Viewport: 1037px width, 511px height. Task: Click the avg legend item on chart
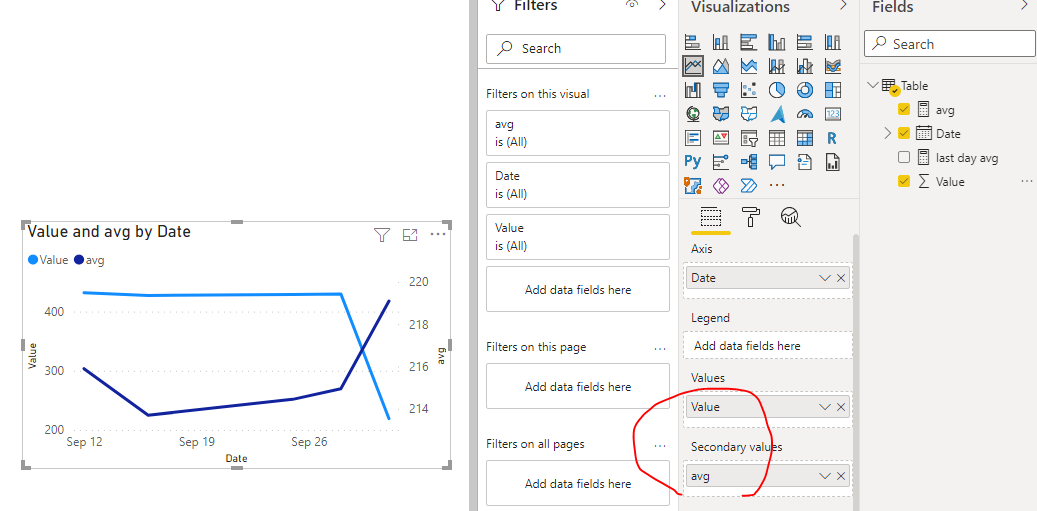90,260
